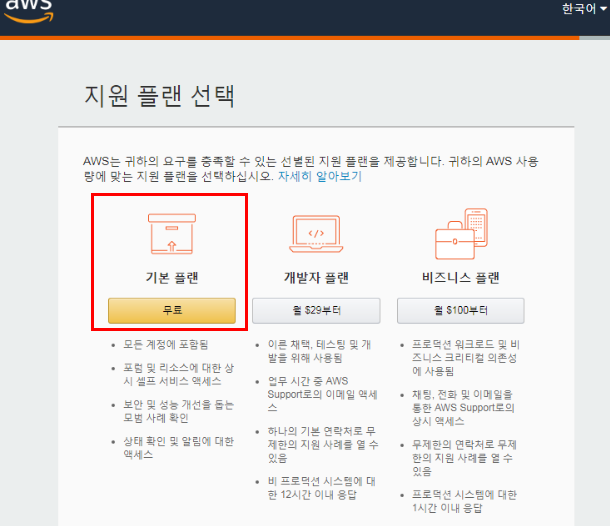Click the AWS logo in header
This screenshot has height=526, width=610.
coord(29,11)
